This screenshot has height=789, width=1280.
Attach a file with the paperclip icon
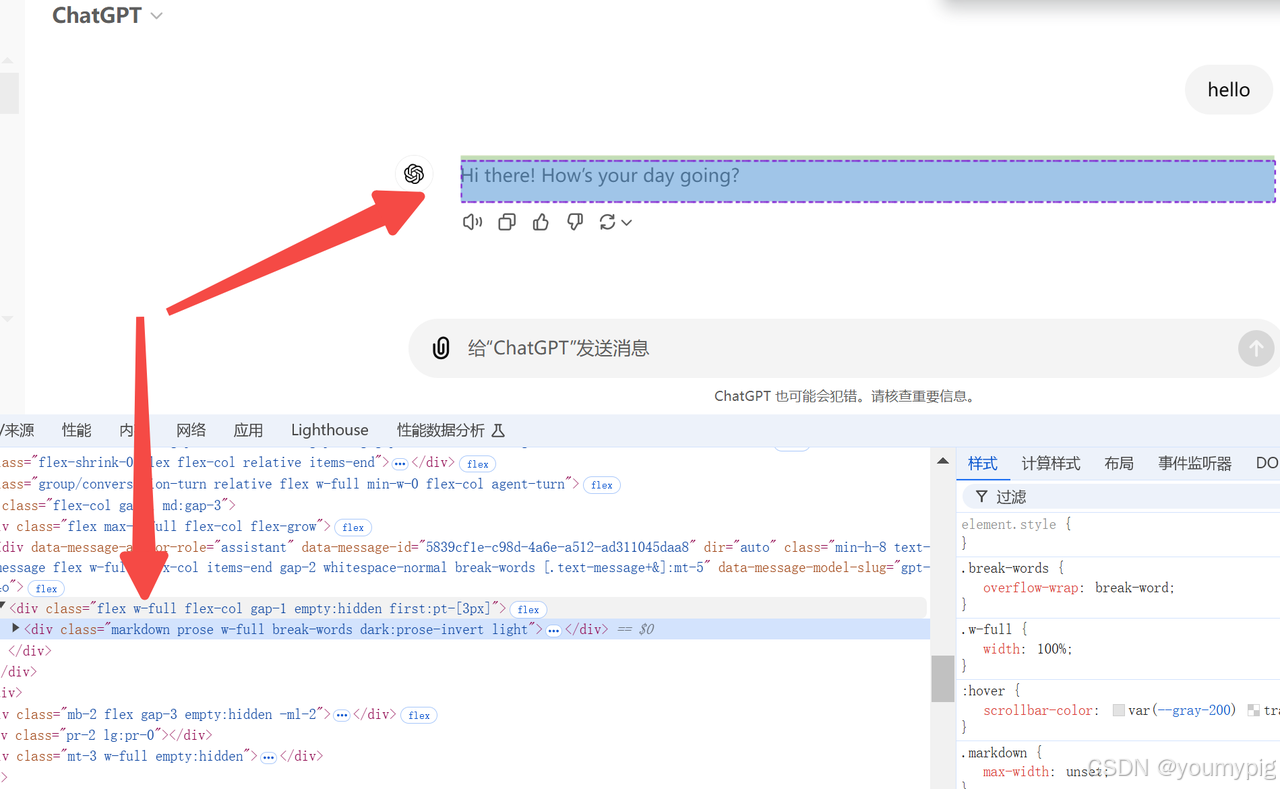point(440,348)
